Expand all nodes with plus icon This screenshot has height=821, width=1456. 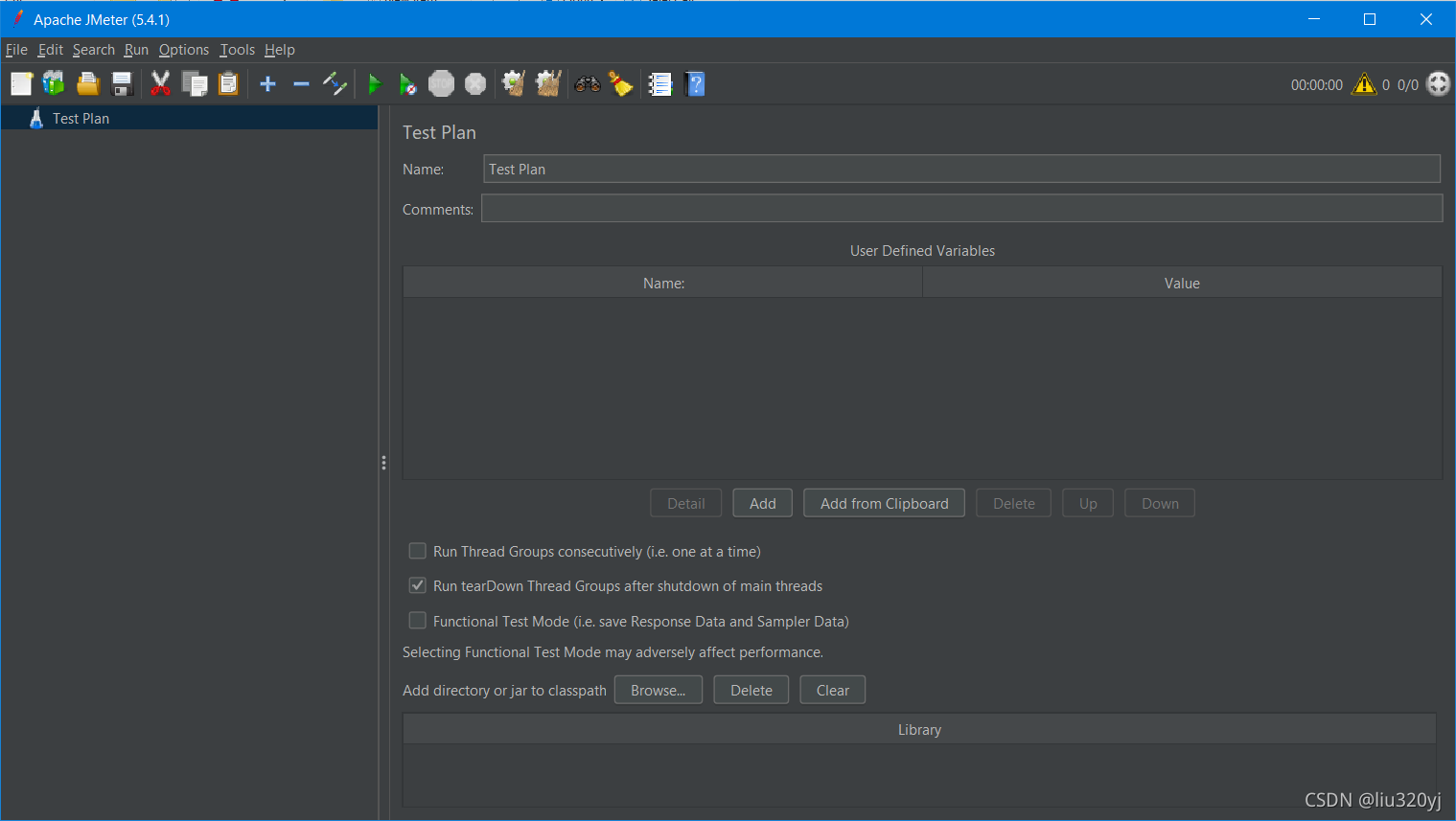pos(268,84)
